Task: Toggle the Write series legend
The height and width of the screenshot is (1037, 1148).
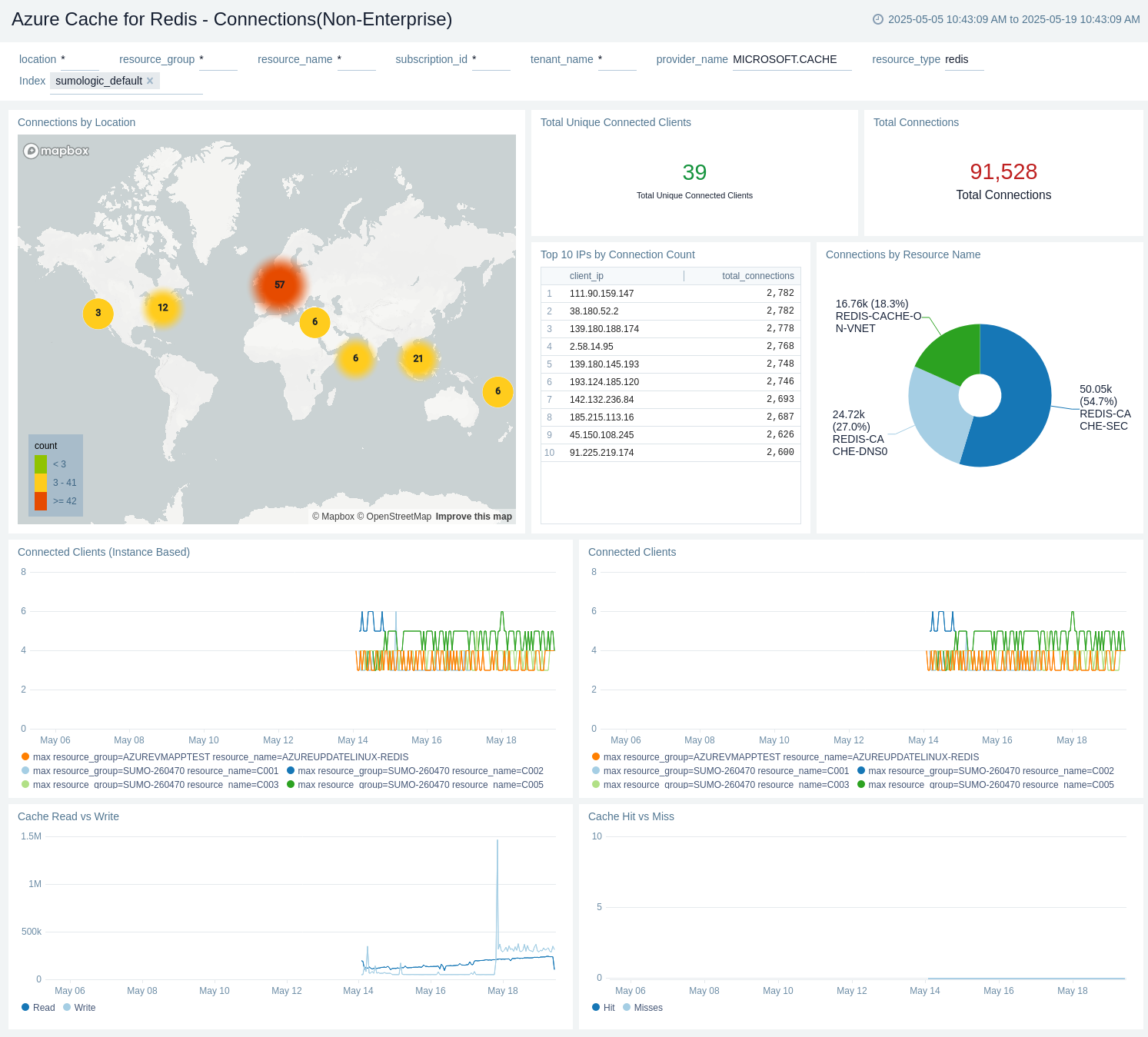Action: coord(80,1008)
